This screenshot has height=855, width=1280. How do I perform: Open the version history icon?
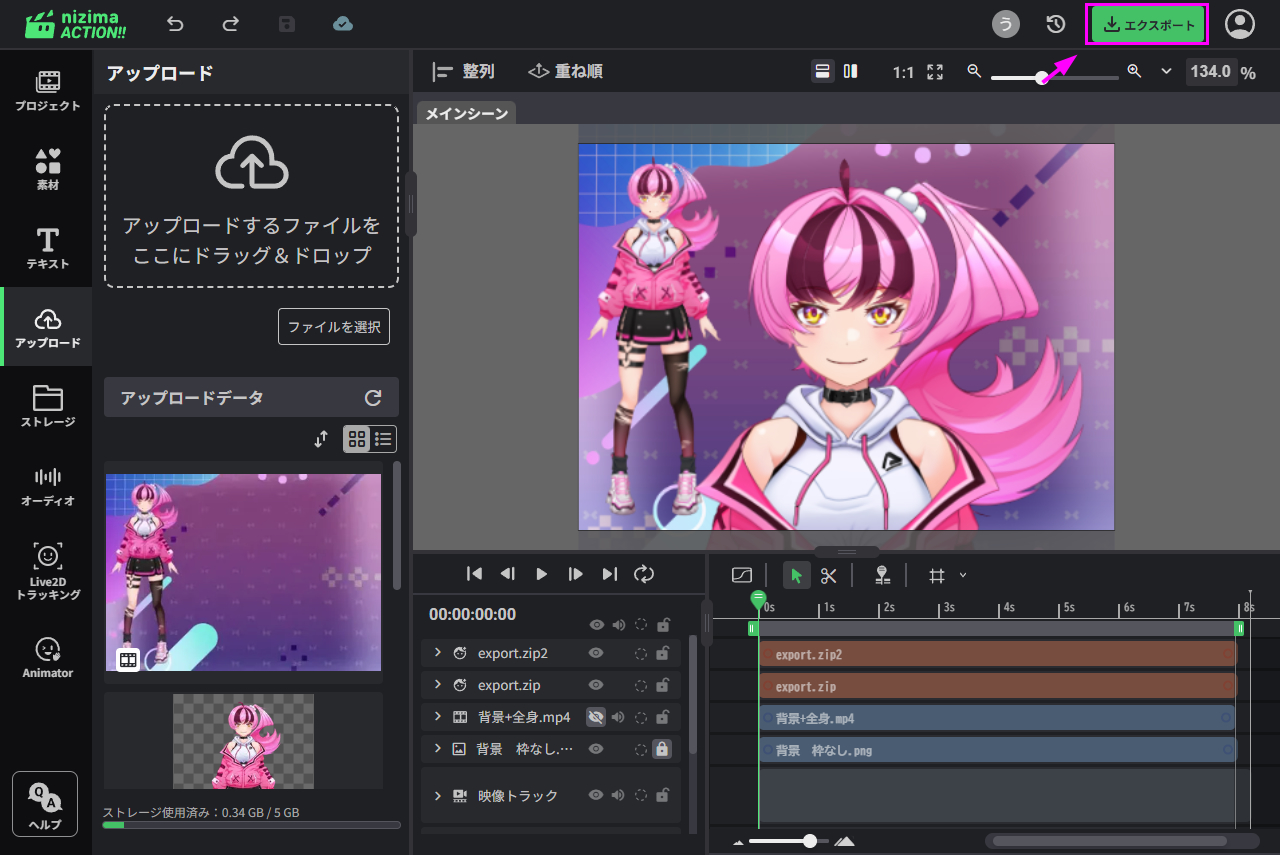[1055, 24]
